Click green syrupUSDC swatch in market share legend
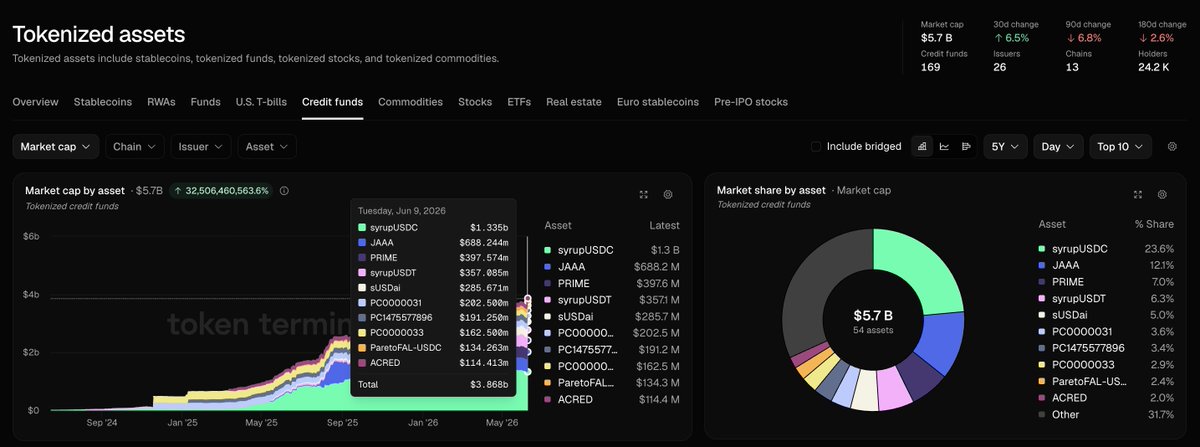 point(1043,249)
